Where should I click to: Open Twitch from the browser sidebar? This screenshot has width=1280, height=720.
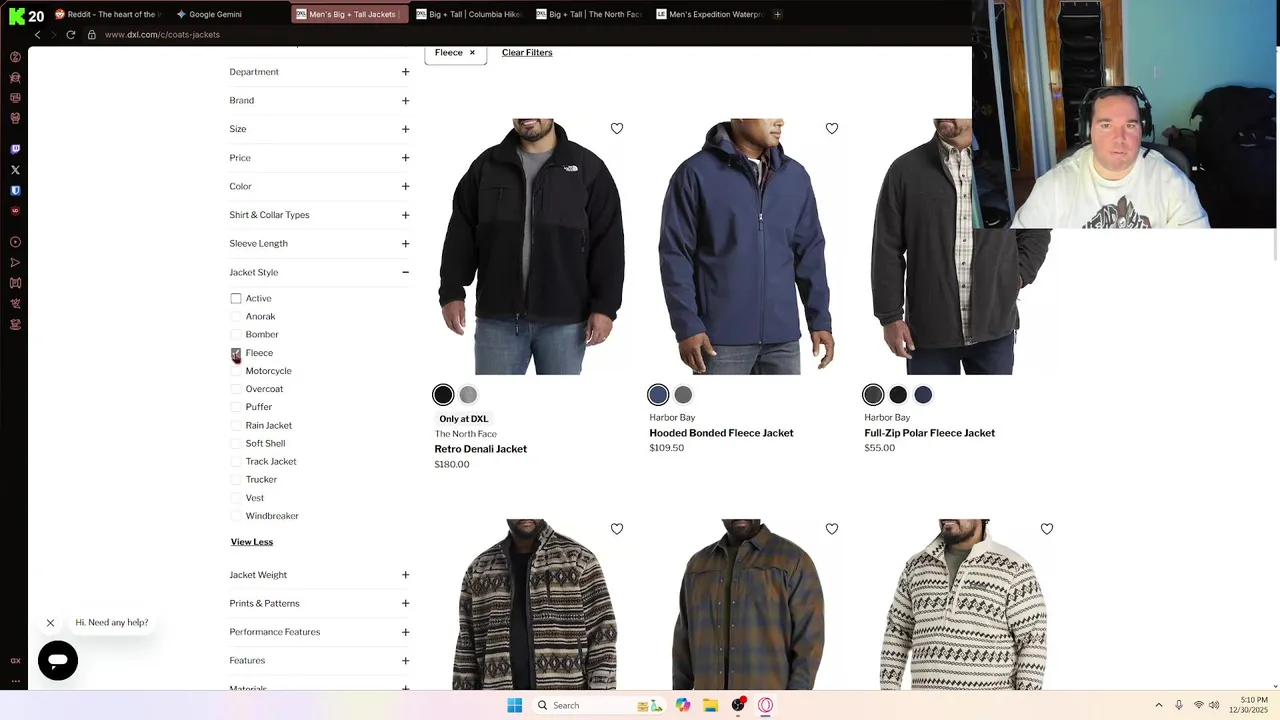click(15, 149)
